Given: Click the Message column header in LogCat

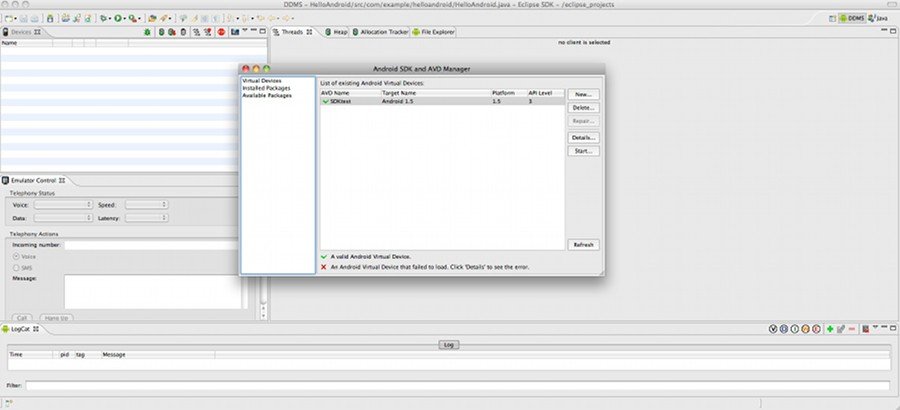Looking at the screenshot, I should pyautogui.click(x=158, y=355).
